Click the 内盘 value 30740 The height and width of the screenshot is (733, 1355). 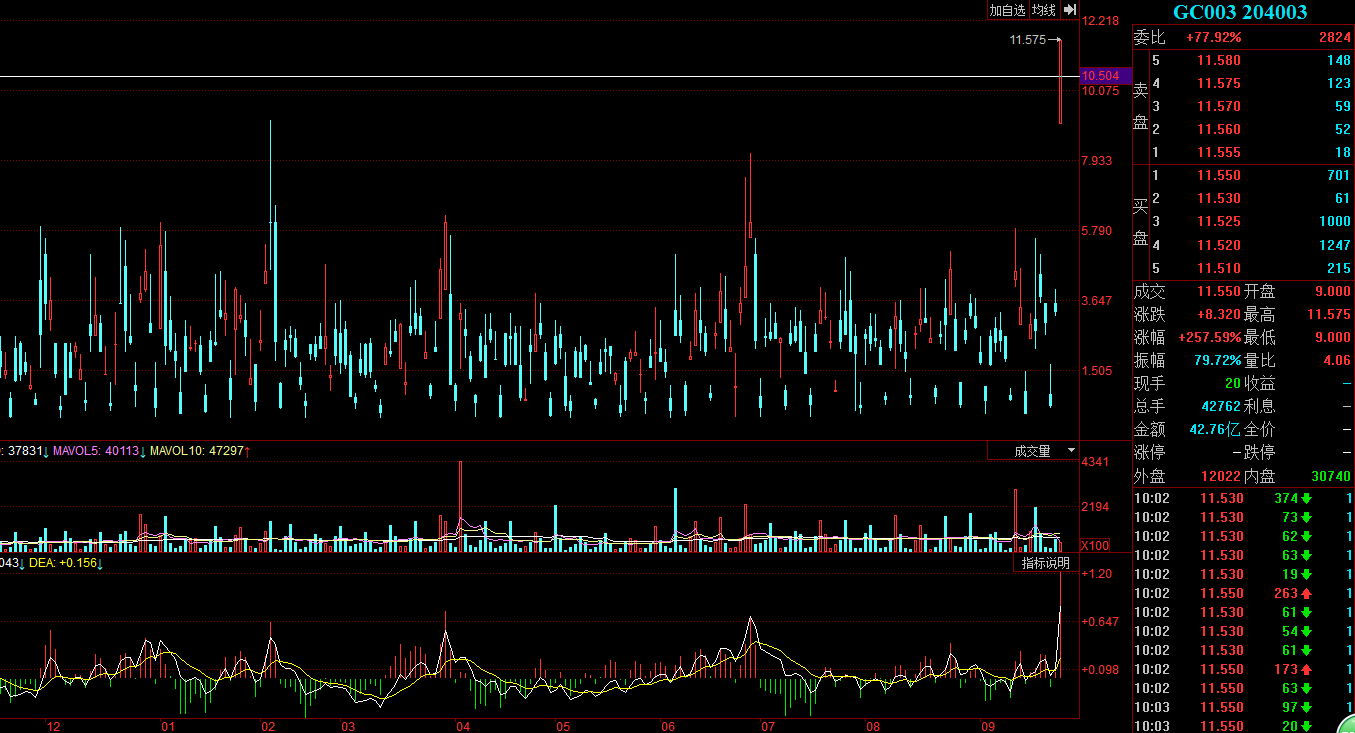point(1331,476)
